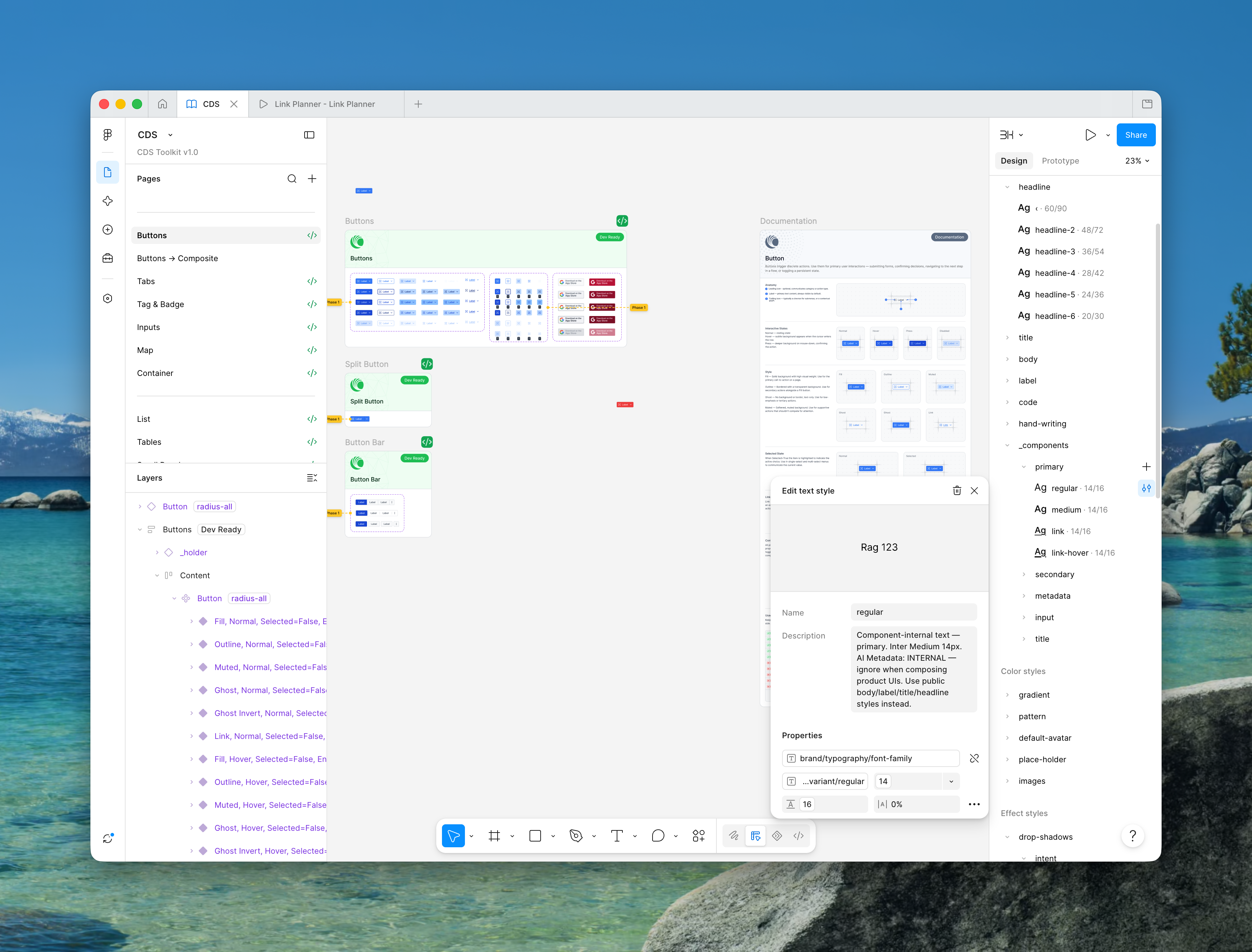Image resolution: width=1252 pixels, height=952 pixels.
Task: Expand the secondary styles group
Action: pos(1023,575)
